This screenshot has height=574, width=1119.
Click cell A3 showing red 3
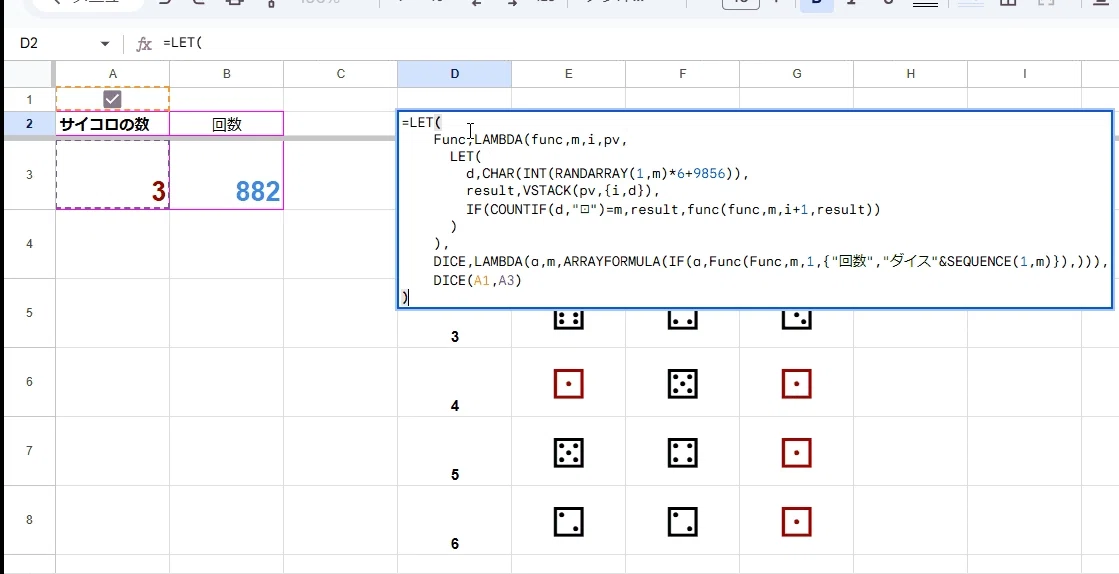pyautogui.click(x=113, y=175)
